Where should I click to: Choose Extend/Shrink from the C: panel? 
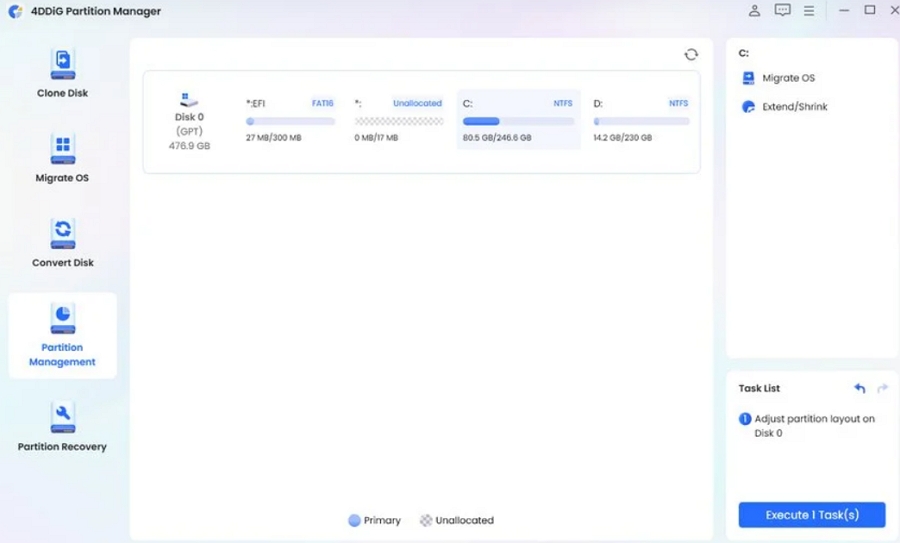[x=794, y=107]
